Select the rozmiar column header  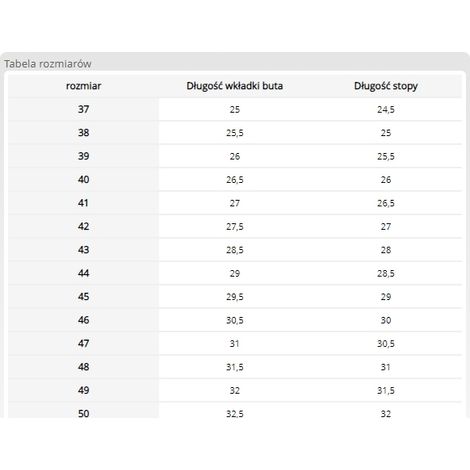(x=83, y=86)
